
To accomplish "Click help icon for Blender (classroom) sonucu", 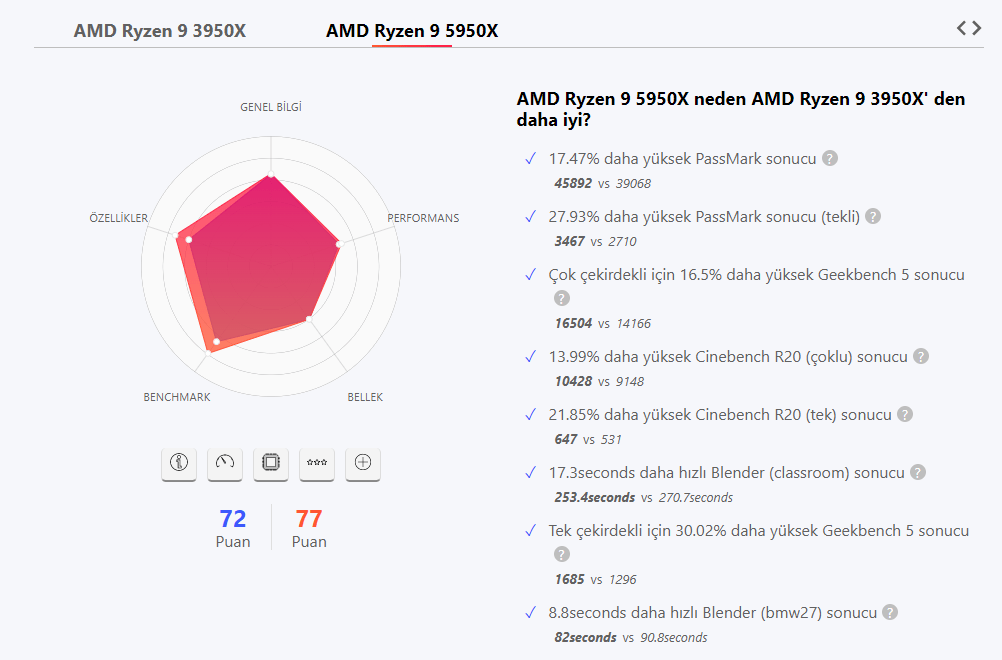I will (x=918, y=473).
